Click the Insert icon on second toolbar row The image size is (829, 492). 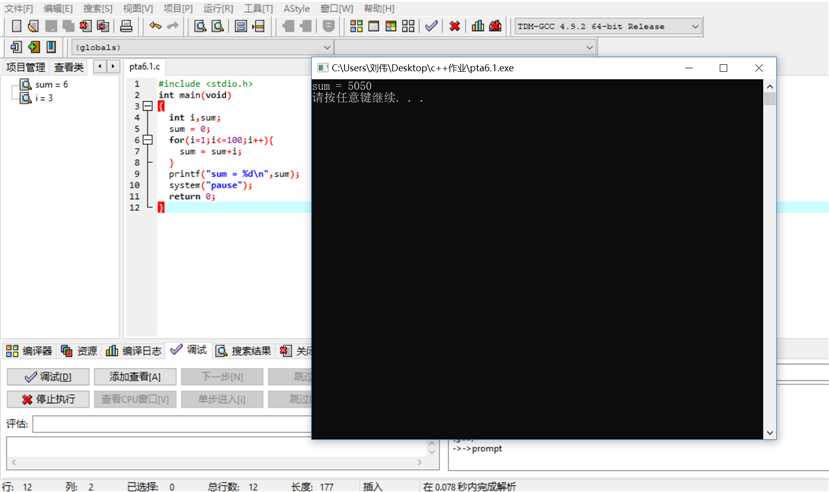click(x=16, y=47)
